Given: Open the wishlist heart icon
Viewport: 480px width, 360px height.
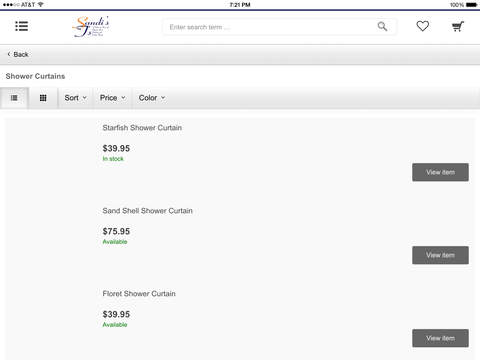Looking at the screenshot, I should click(423, 26).
